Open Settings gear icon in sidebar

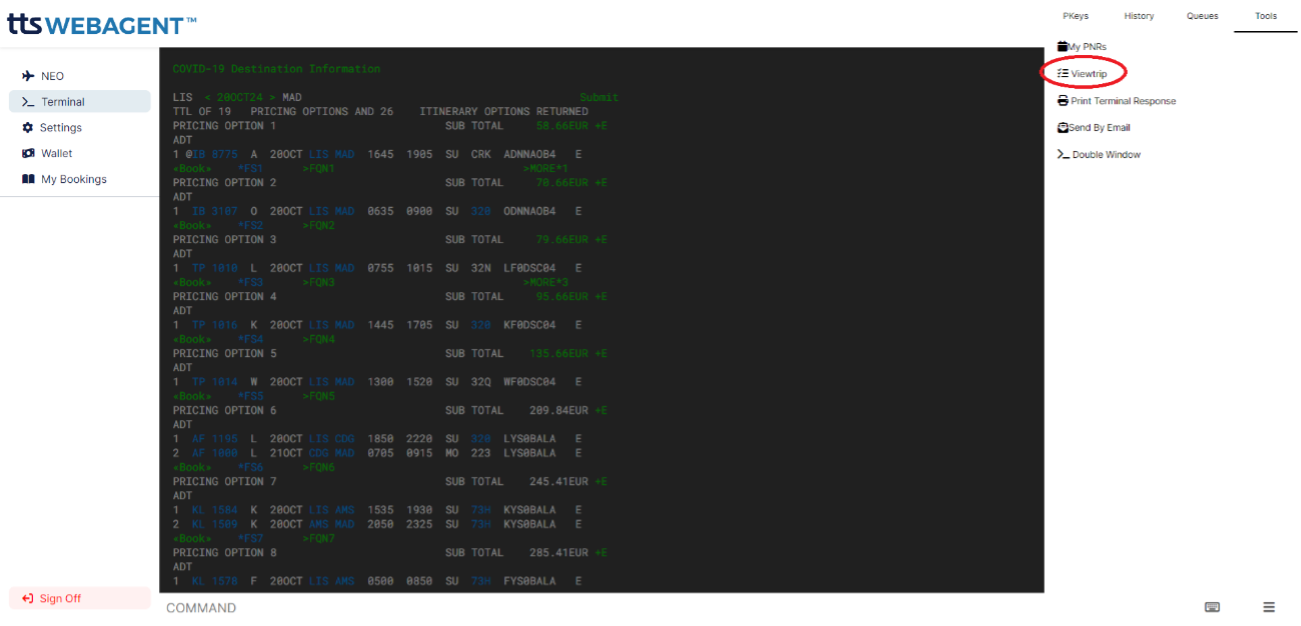click(x=28, y=128)
